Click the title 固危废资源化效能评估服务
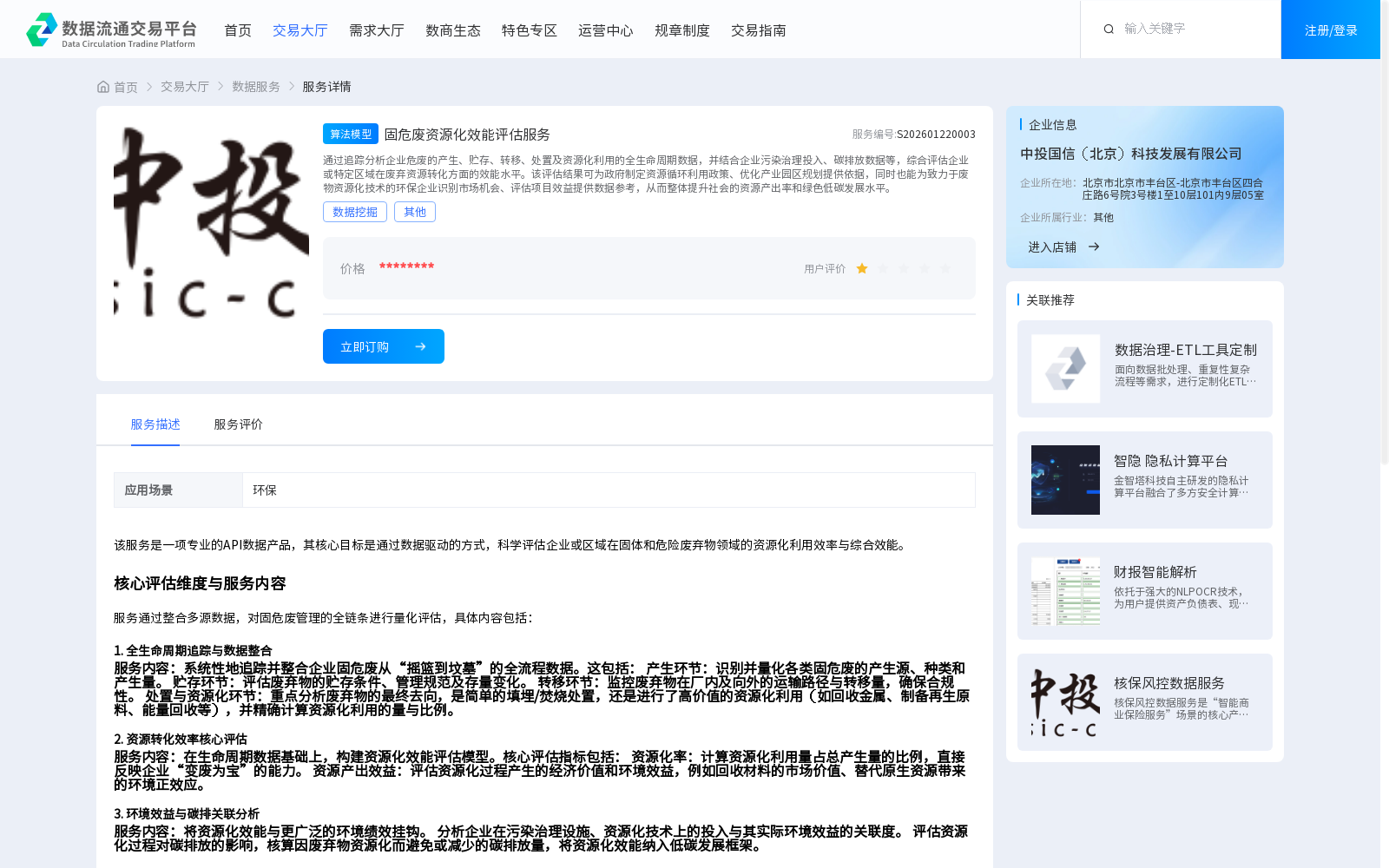This screenshot has height=868, width=1389. [x=467, y=135]
